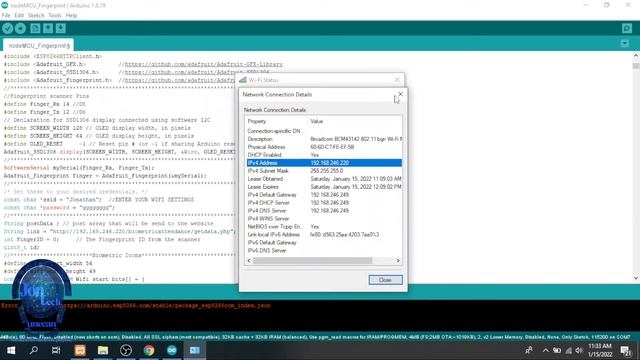
Task: Open the Windows Start menu
Action: (x=11, y=350)
